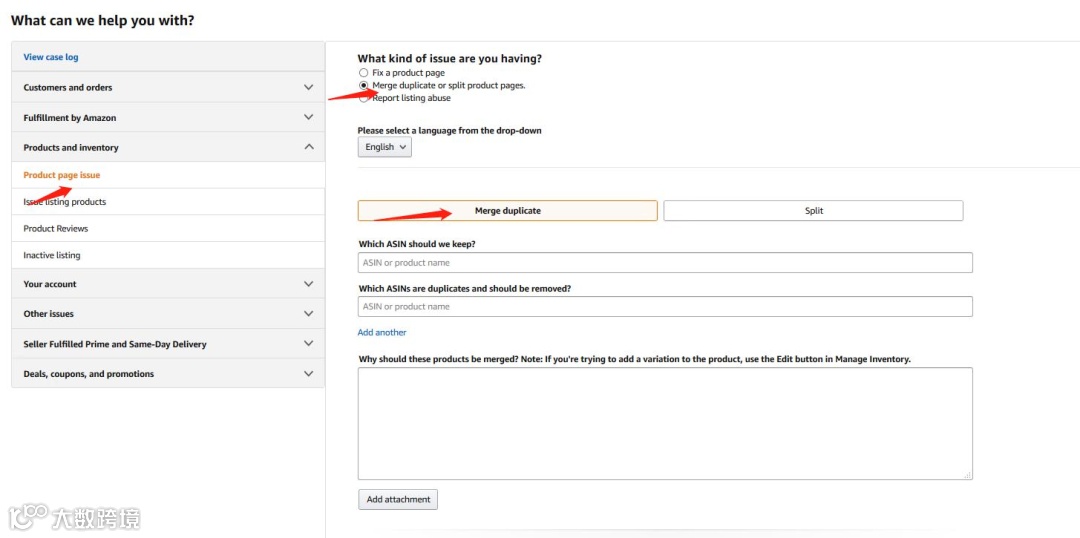
Task: Open the English language dropdown
Action: 385,147
